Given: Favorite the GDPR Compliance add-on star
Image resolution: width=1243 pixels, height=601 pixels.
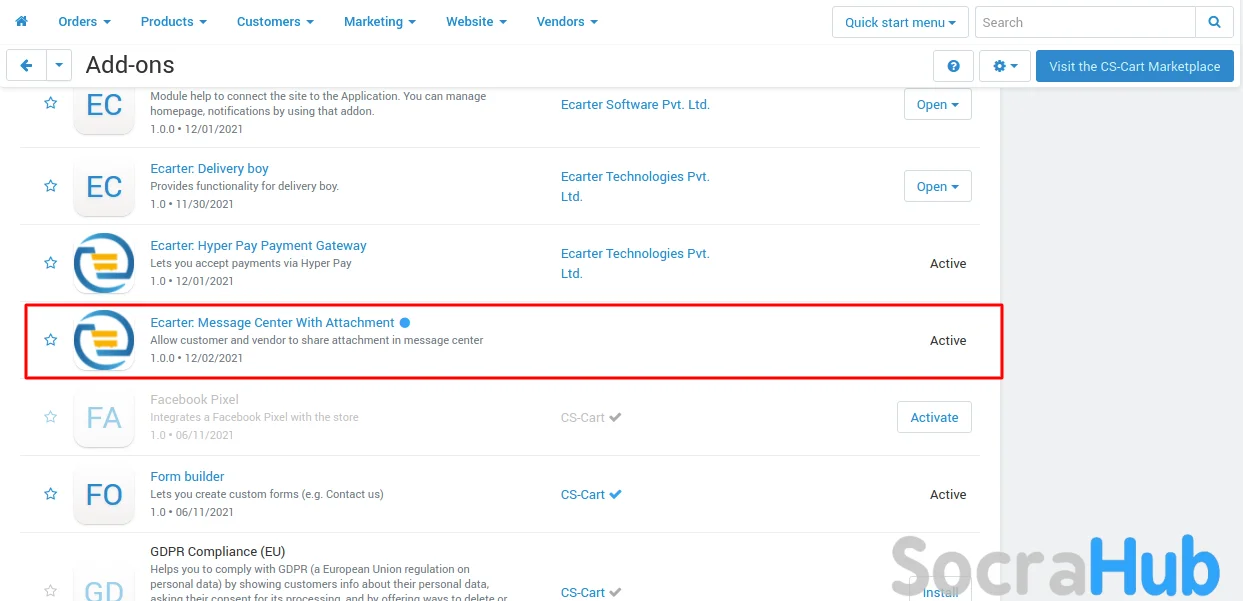Looking at the screenshot, I should click(50, 590).
